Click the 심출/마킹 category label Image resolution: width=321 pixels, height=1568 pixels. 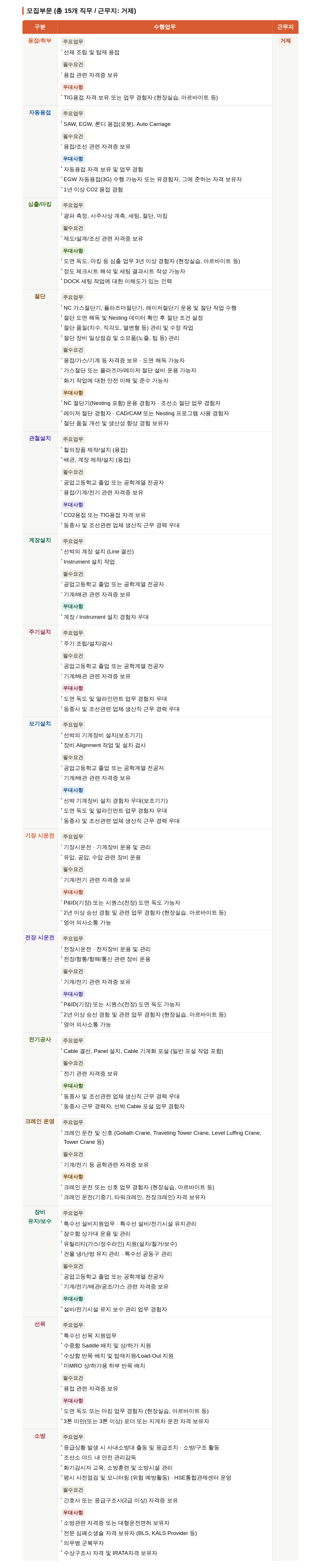coord(39,205)
